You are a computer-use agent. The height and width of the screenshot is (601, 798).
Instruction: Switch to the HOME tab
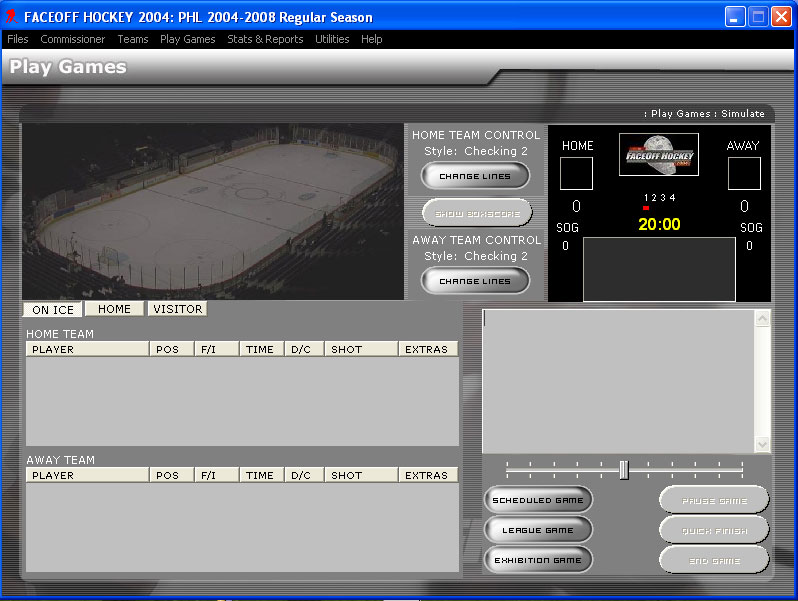click(114, 309)
